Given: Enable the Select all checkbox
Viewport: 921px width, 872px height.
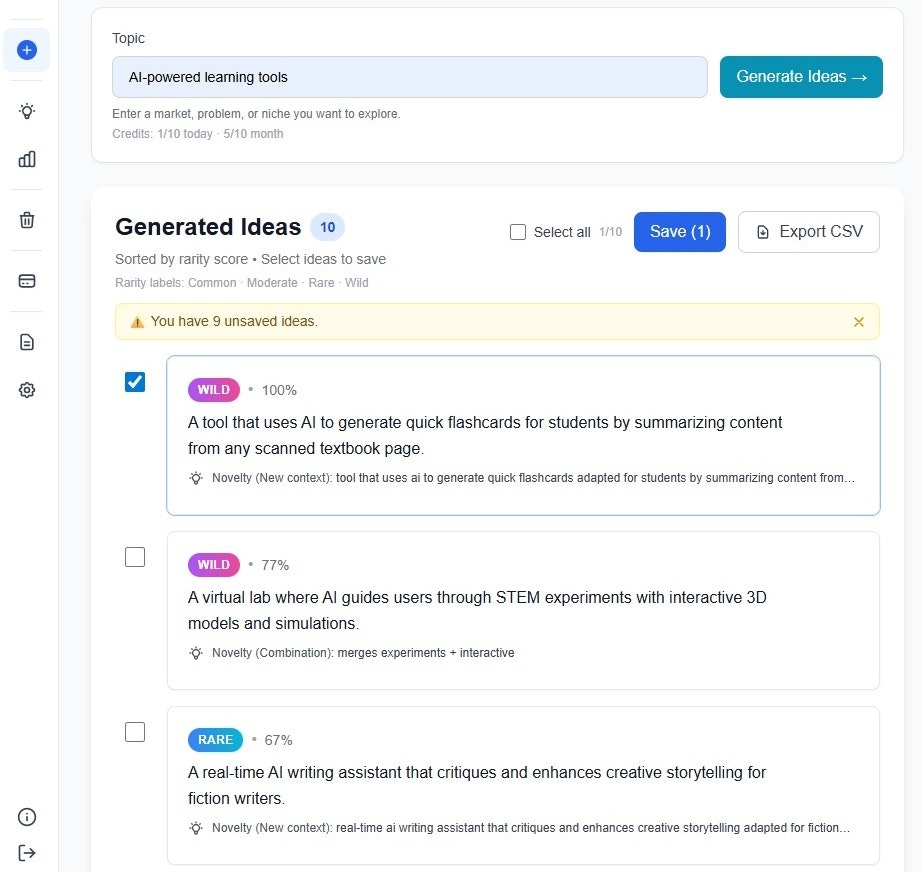Looking at the screenshot, I should click(518, 231).
